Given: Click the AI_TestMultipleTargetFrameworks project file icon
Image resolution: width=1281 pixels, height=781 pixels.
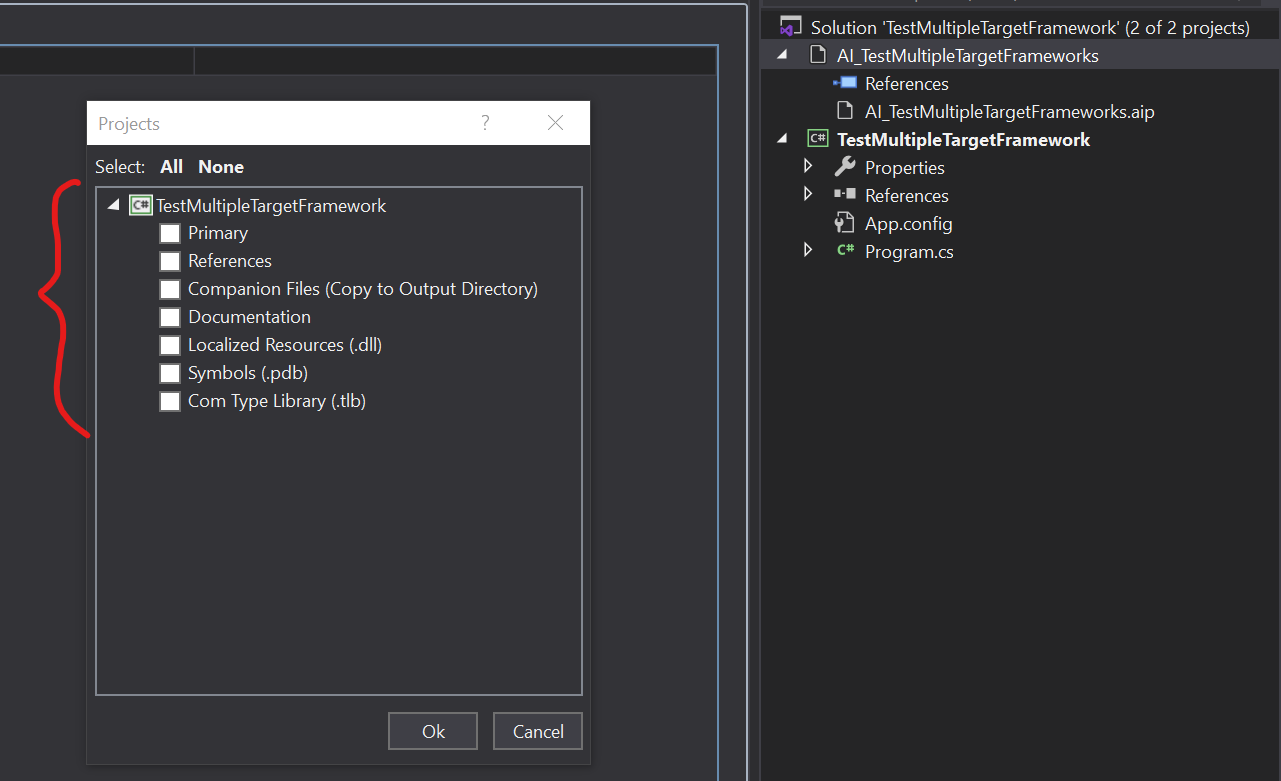Looking at the screenshot, I should tap(818, 55).
